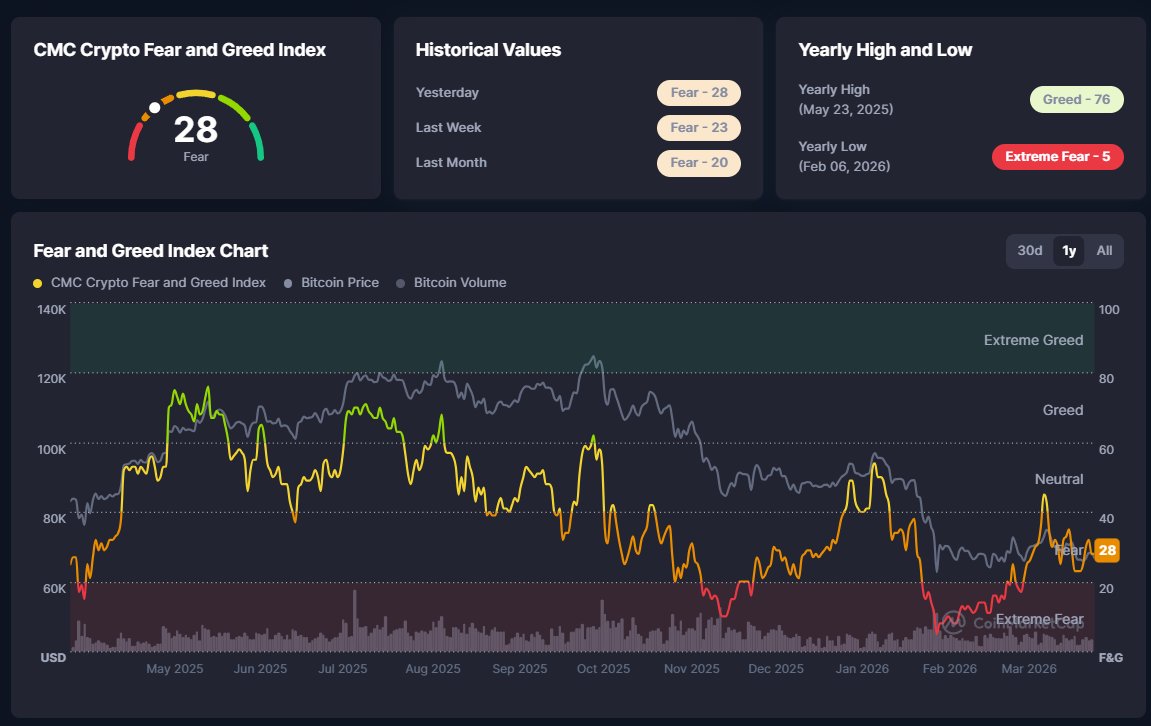Click the white gauge needle indicator dot
Image resolution: width=1151 pixels, height=726 pixels.
pyautogui.click(x=154, y=107)
